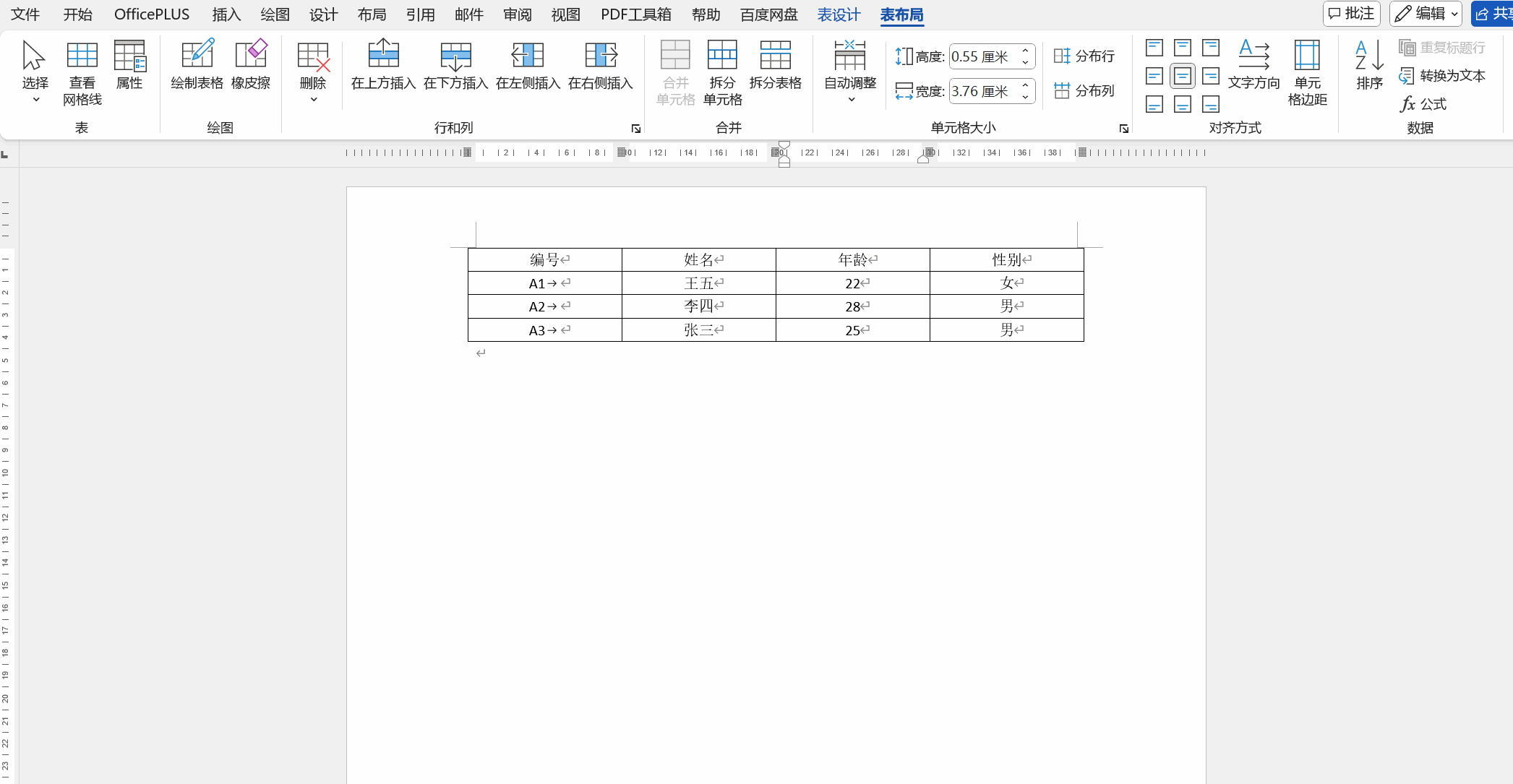The image size is (1513, 784).
Task: Click Distribute Rows (分布行) button
Action: coord(1084,56)
